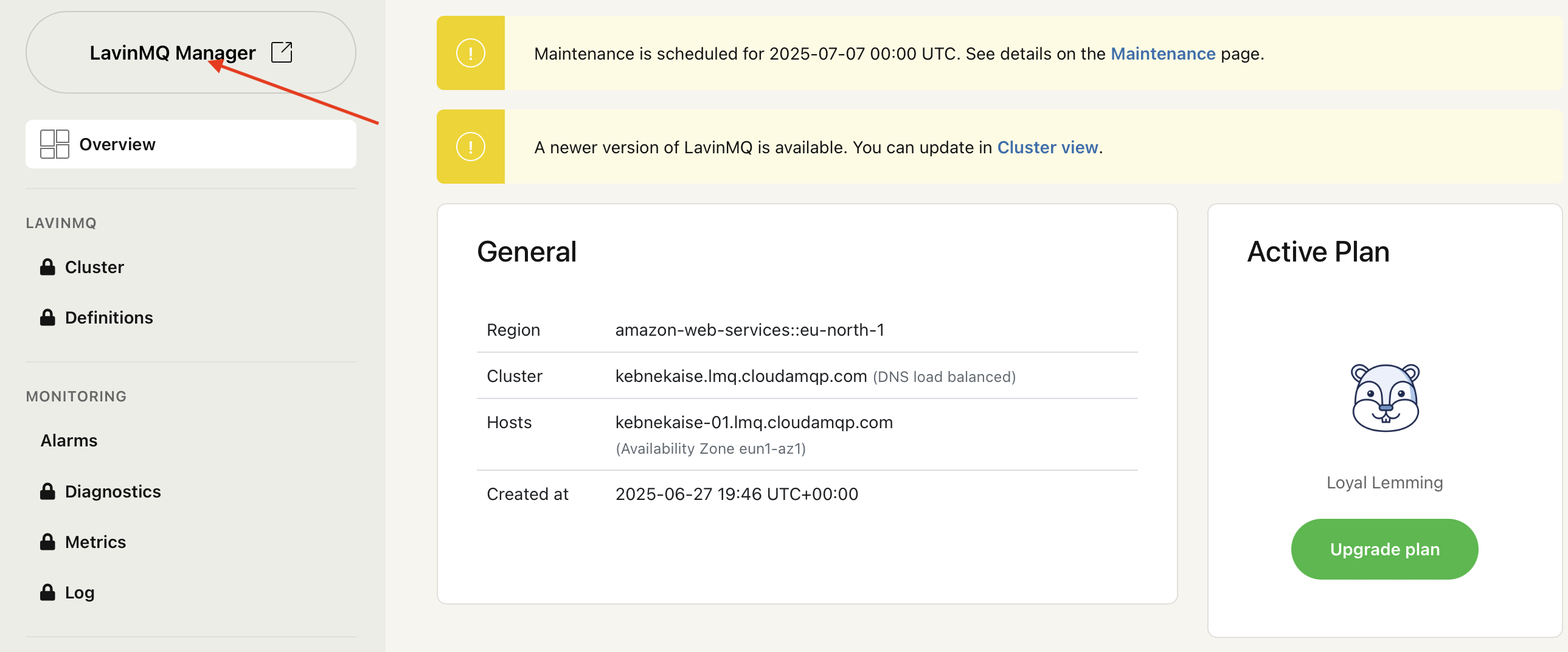Click the Overview grid icon
The width and height of the screenshot is (1568, 652).
click(54, 144)
